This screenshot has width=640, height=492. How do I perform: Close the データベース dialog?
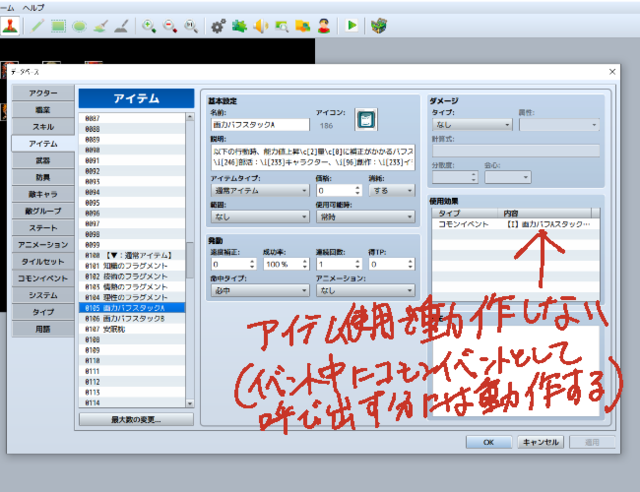(x=612, y=72)
